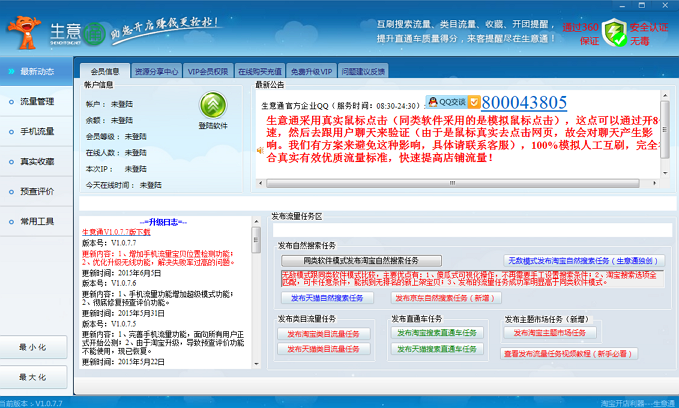Click the 版本号: V1.0.7.6 log entry

(109, 283)
